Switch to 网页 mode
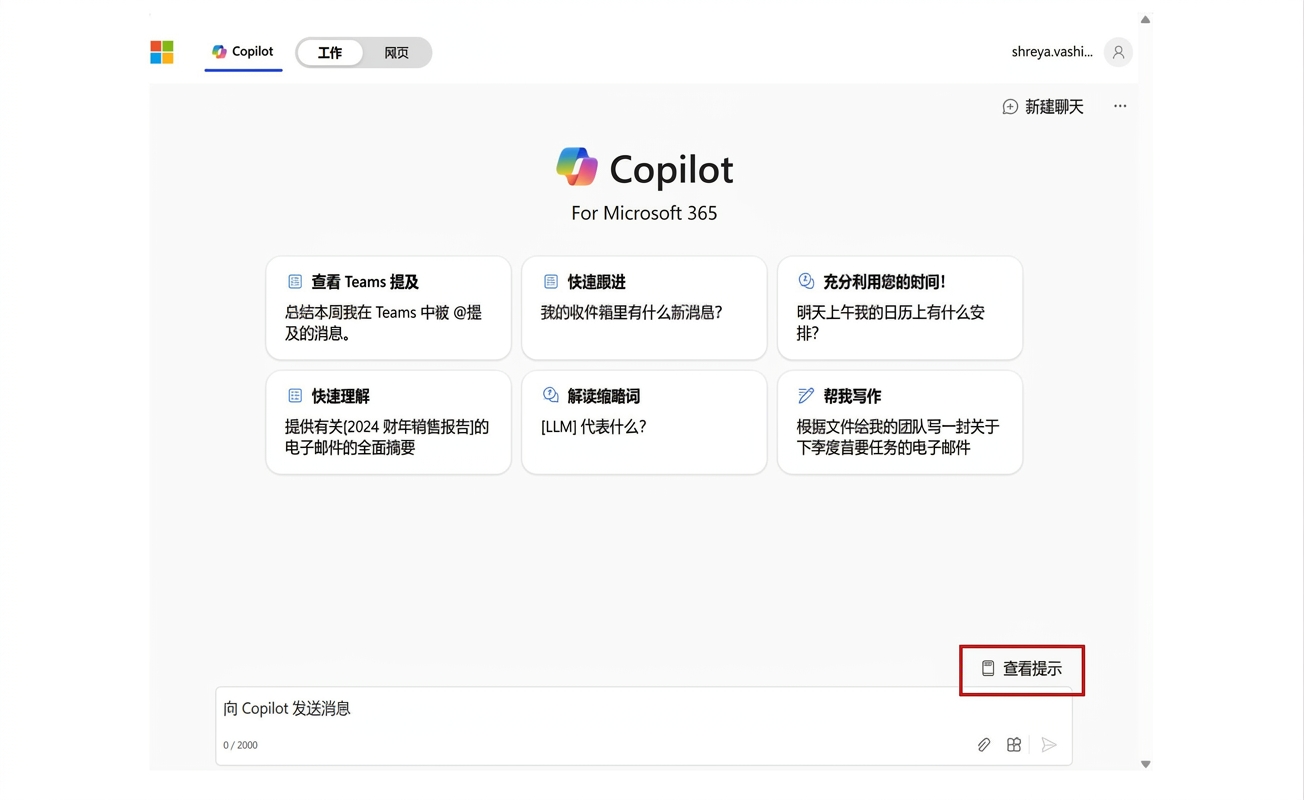Image resolution: width=1304 pixels, height=800 pixels. (x=397, y=53)
